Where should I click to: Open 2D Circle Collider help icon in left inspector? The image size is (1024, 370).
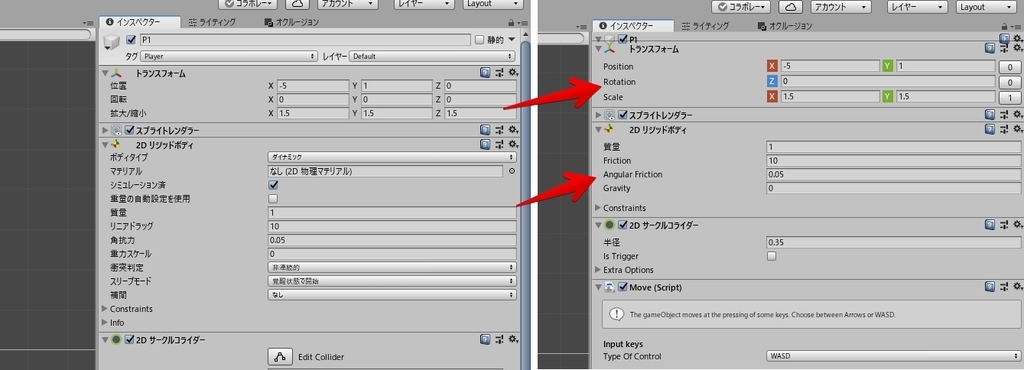[x=485, y=339]
